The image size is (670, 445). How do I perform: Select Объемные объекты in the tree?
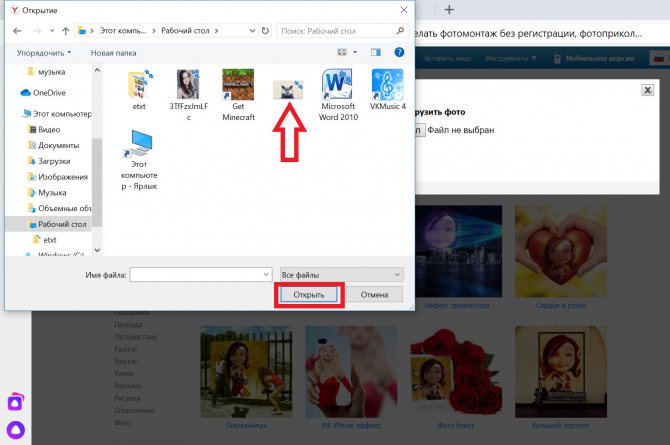[59, 209]
